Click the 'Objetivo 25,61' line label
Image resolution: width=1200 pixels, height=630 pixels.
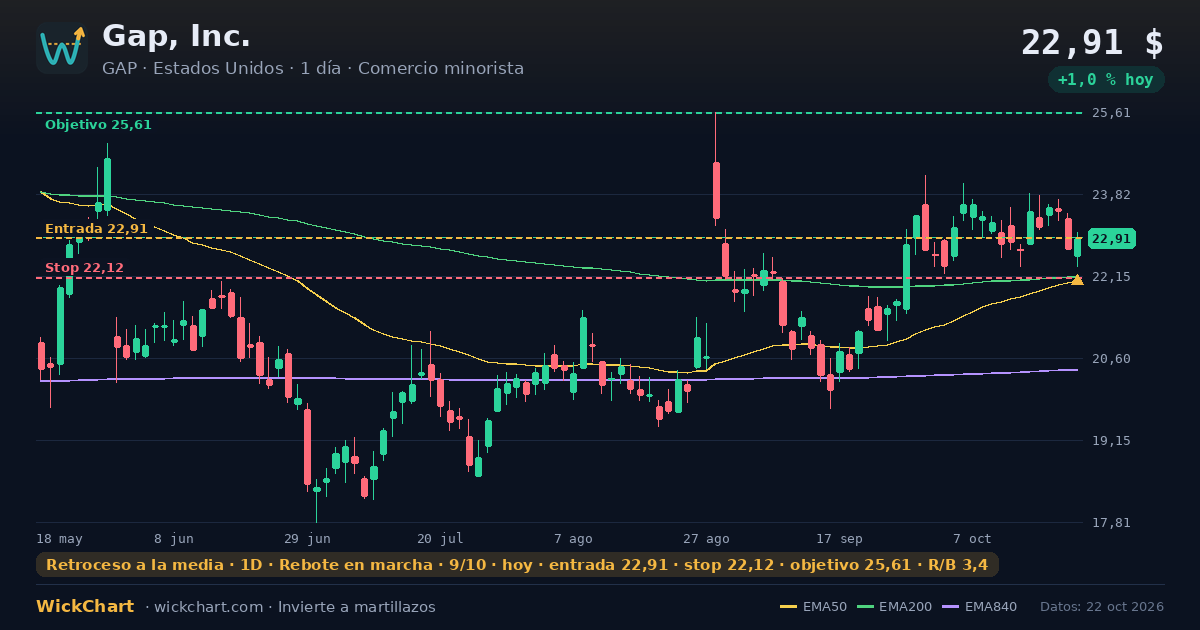point(98,125)
